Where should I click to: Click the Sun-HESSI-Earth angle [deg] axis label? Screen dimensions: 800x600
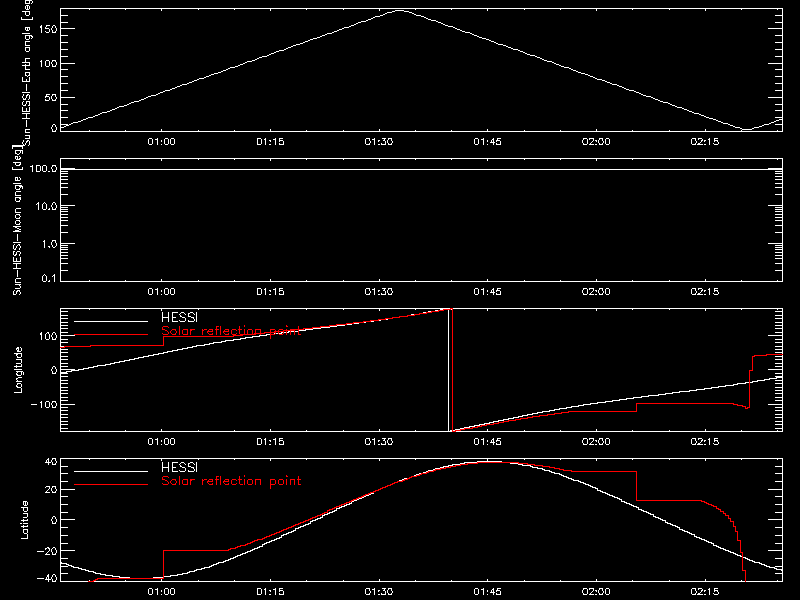click(27, 71)
